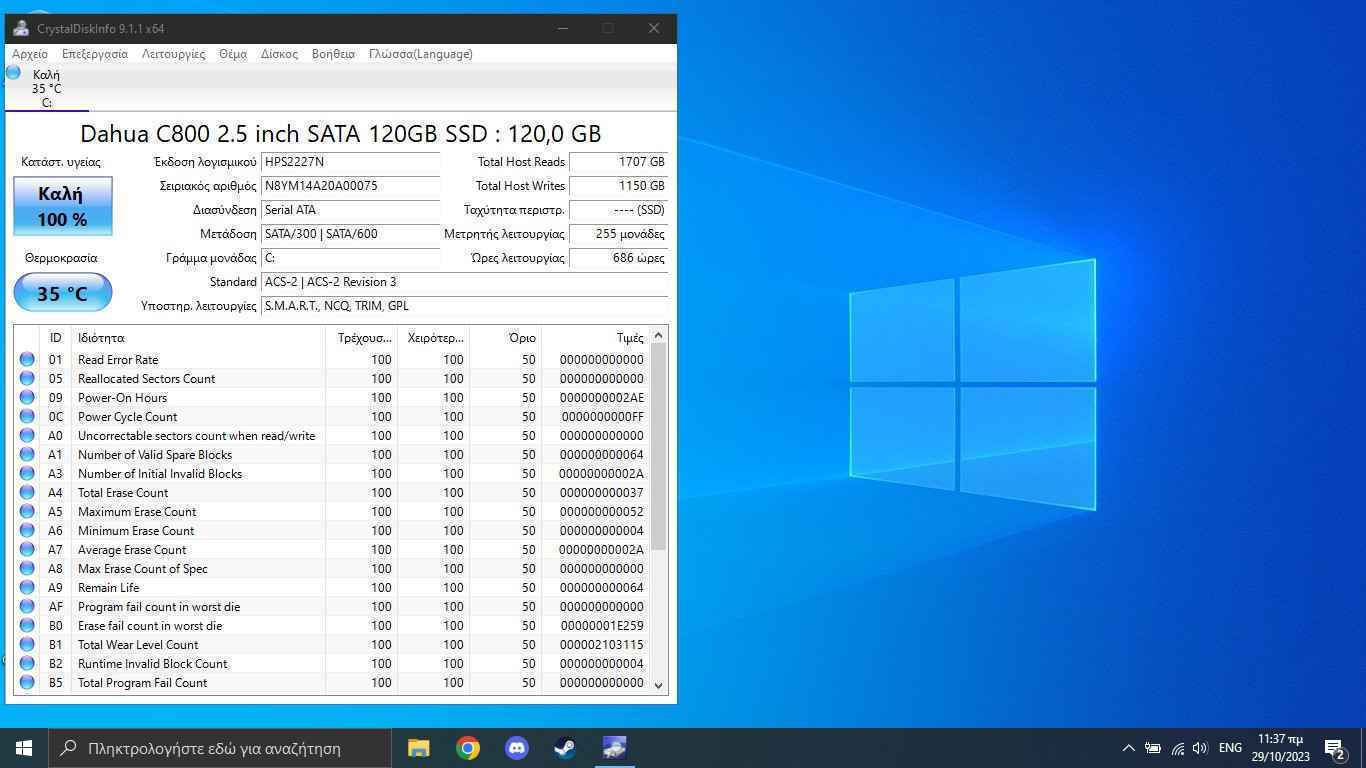Click the status orb for Remain Life
Image resolution: width=1366 pixels, height=768 pixels.
click(27, 587)
